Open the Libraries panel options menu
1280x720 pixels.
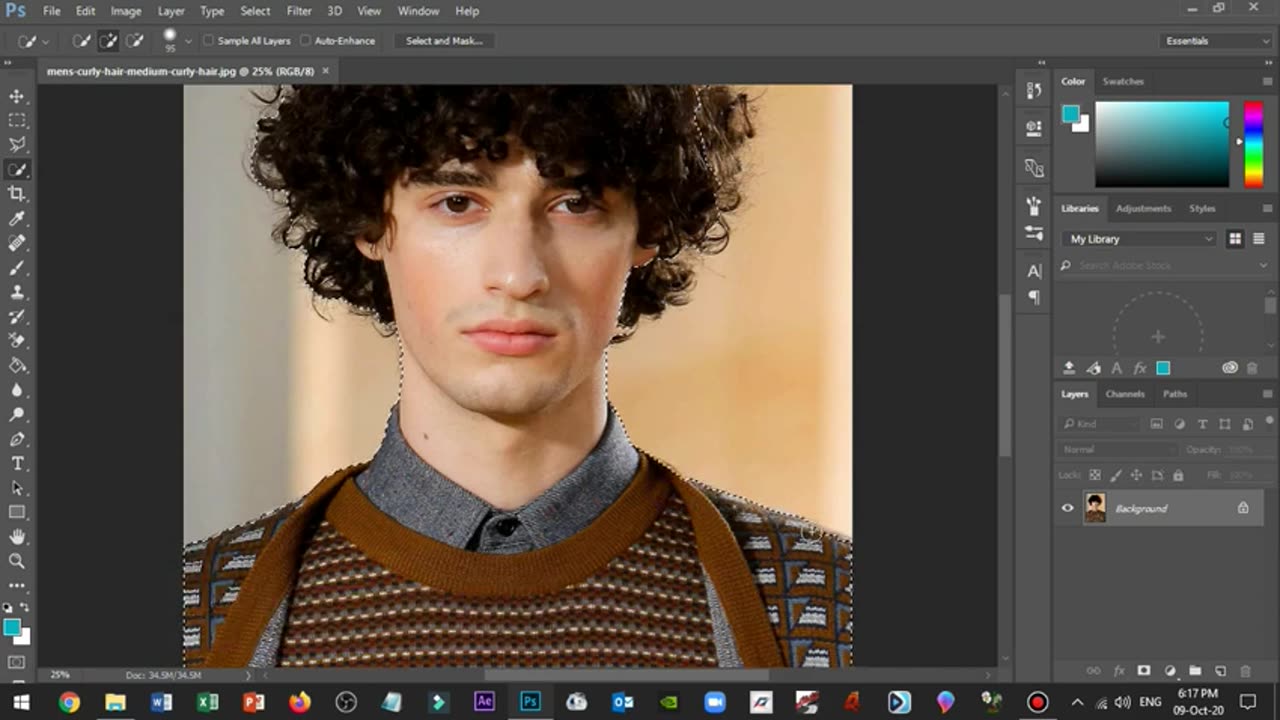pyautogui.click(x=1267, y=208)
